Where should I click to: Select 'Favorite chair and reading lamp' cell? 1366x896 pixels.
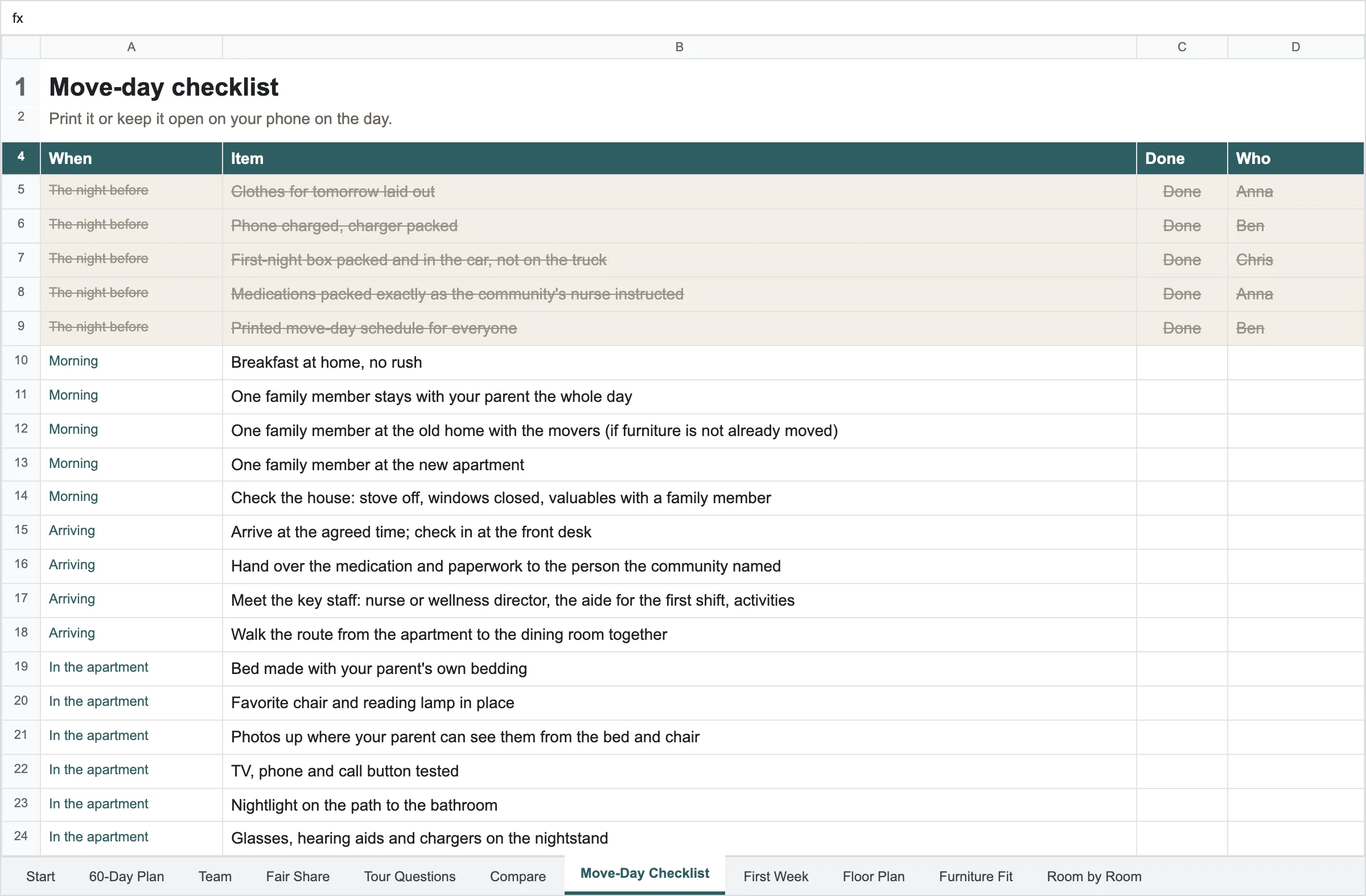coord(679,703)
